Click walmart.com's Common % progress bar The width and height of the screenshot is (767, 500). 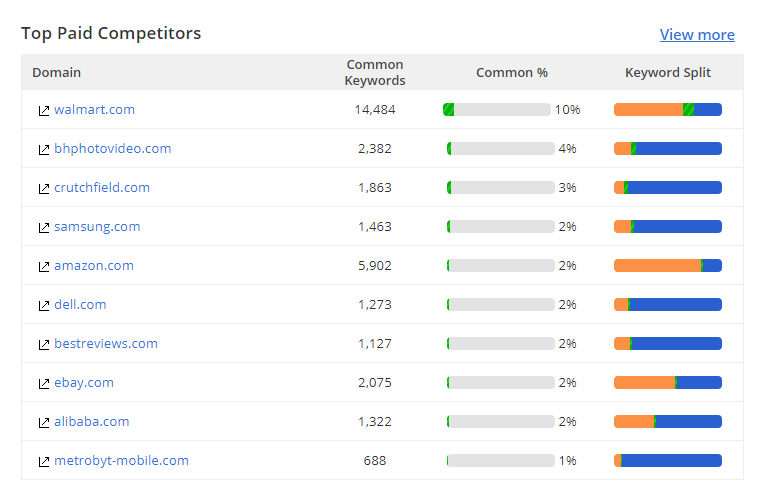[x=497, y=109]
